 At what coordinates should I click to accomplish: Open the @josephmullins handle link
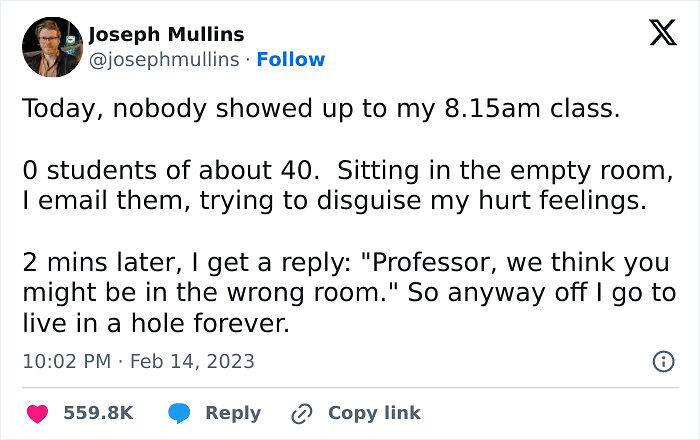tap(164, 59)
